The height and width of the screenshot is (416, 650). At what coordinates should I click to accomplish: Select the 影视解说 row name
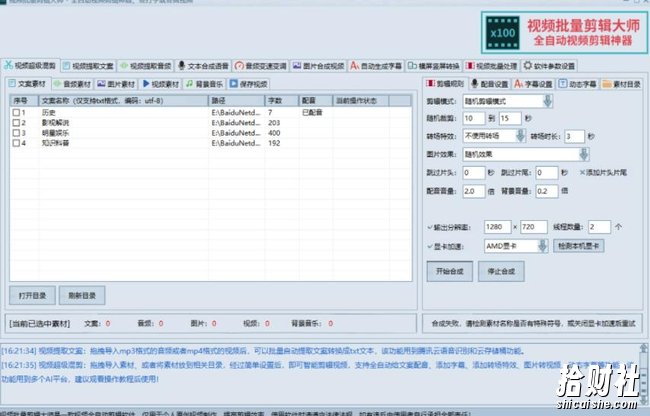point(56,123)
